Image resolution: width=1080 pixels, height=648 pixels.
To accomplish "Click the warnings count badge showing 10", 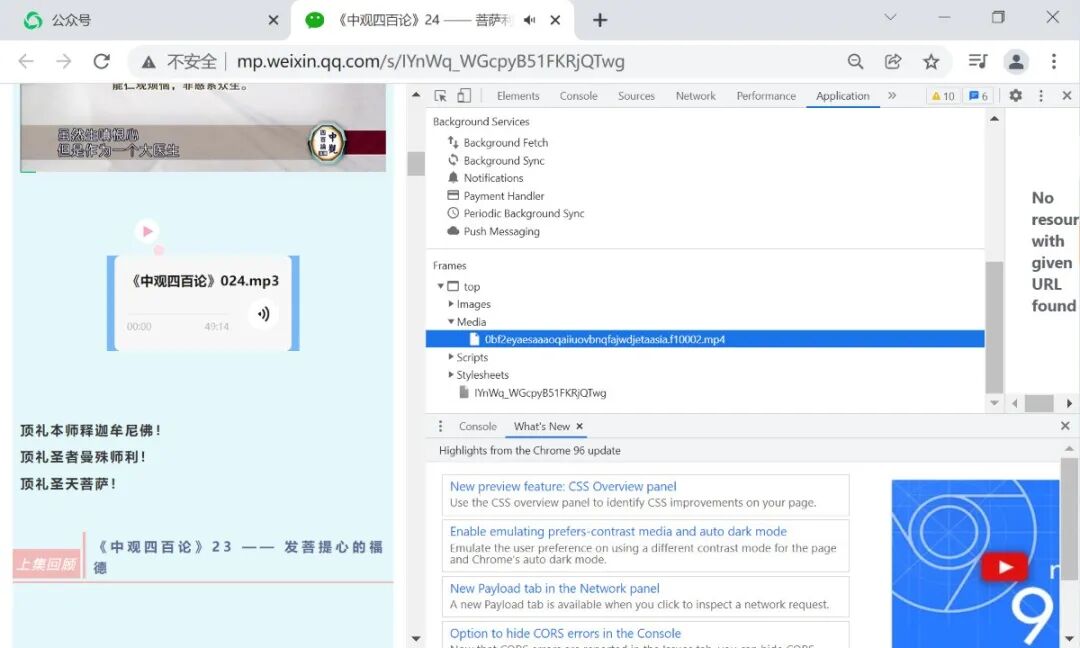I will pos(943,96).
